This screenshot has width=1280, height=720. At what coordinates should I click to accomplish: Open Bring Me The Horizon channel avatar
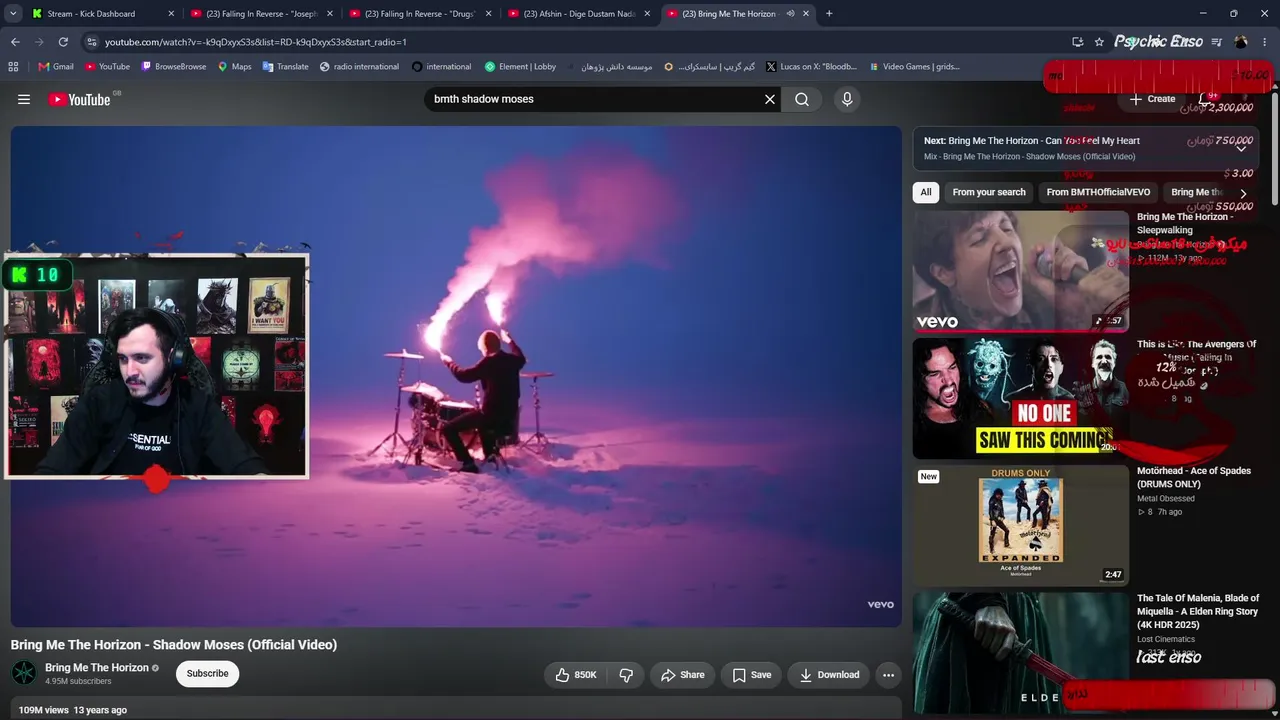click(24, 673)
